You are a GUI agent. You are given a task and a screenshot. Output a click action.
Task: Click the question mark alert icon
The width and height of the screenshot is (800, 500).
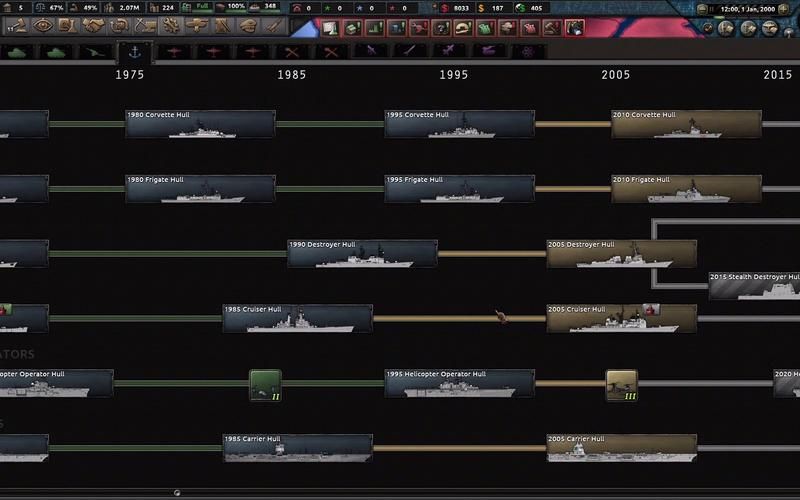(441, 28)
